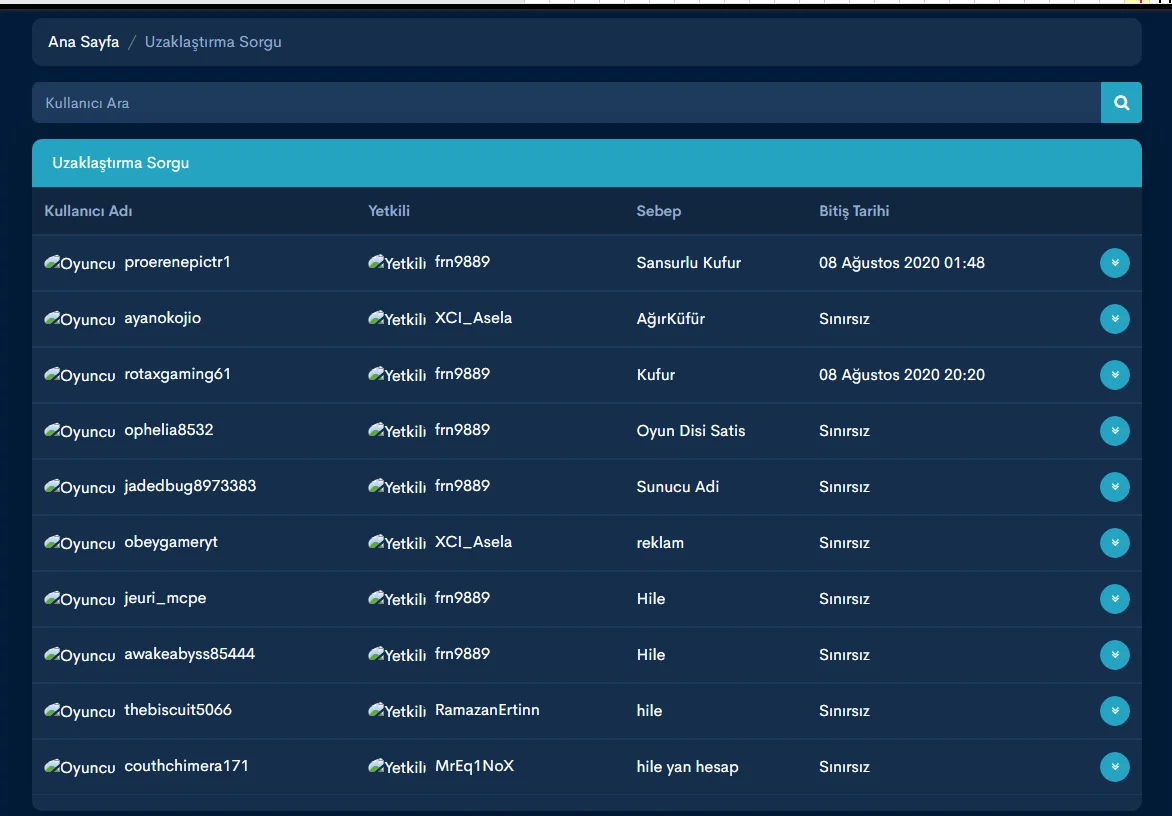Image resolution: width=1172 pixels, height=816 pixels.
Task: Click the Oyuncu avatar icon beside jeuri_mcpe
Action: [x=80, y=599]
